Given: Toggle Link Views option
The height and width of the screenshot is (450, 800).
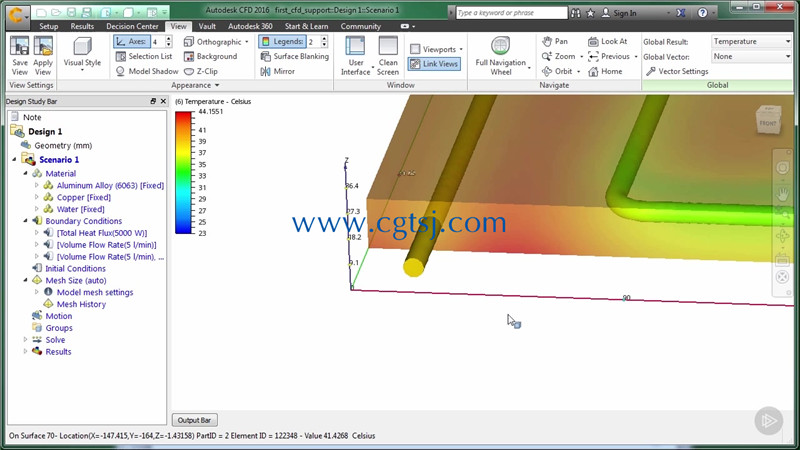Looking at the screenshot, I should pos(434,64).
